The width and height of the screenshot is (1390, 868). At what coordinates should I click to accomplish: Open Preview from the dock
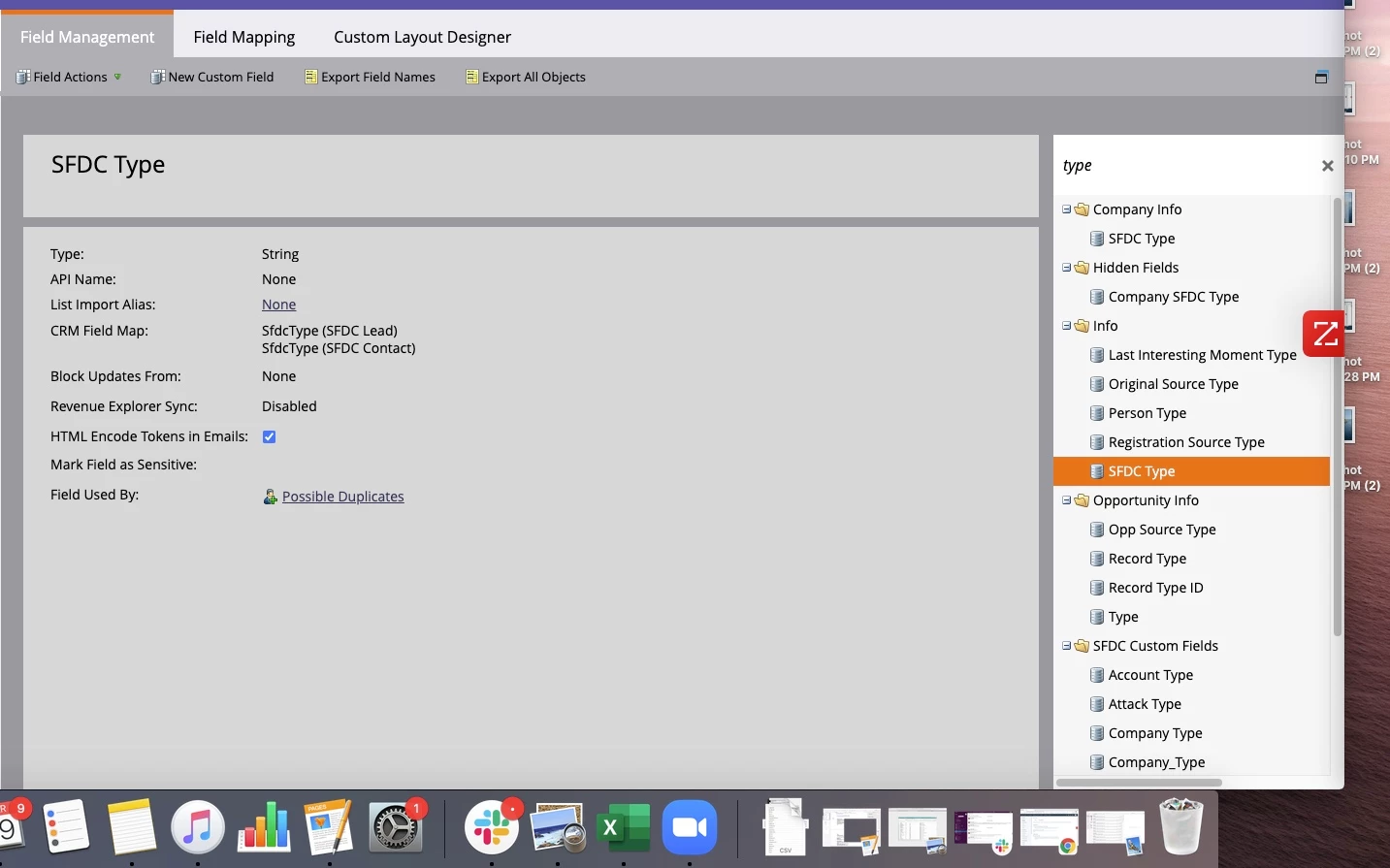(558, 826)
